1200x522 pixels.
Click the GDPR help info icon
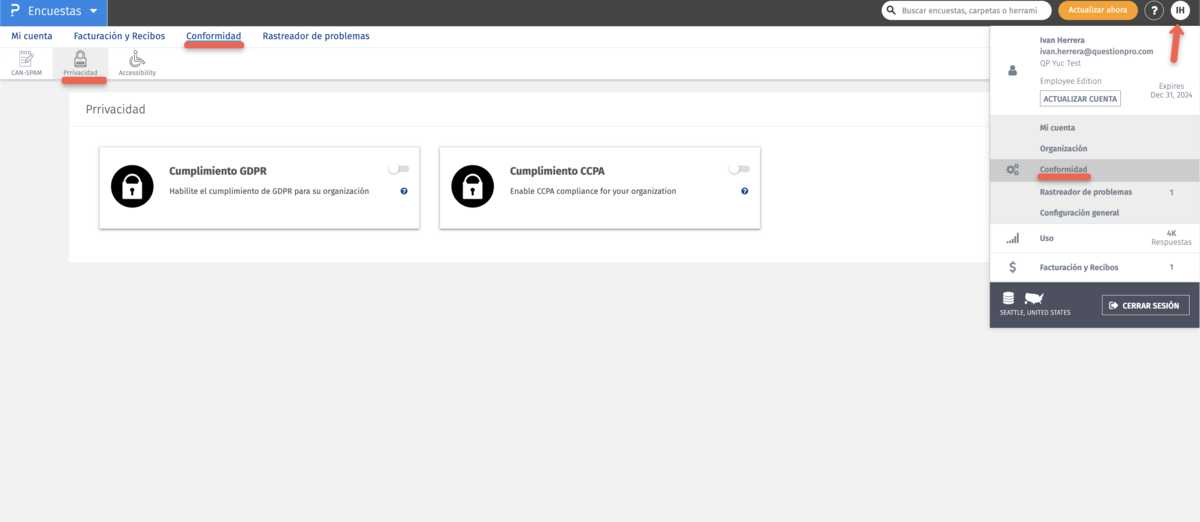(x=404, y=191)
